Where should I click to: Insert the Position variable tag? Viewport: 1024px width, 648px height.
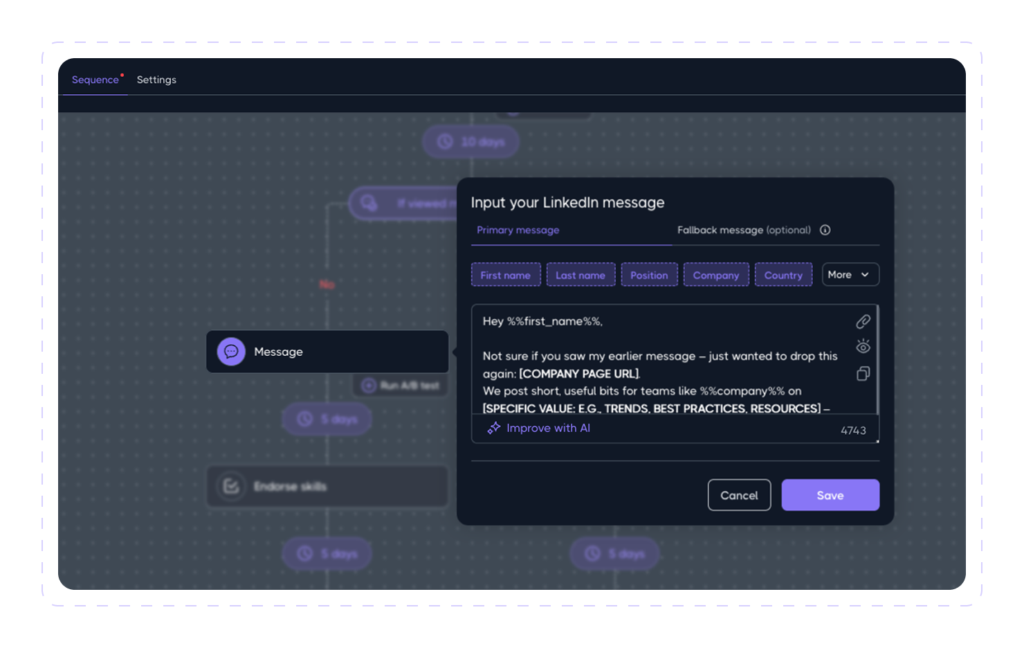[x=649, y=275]
